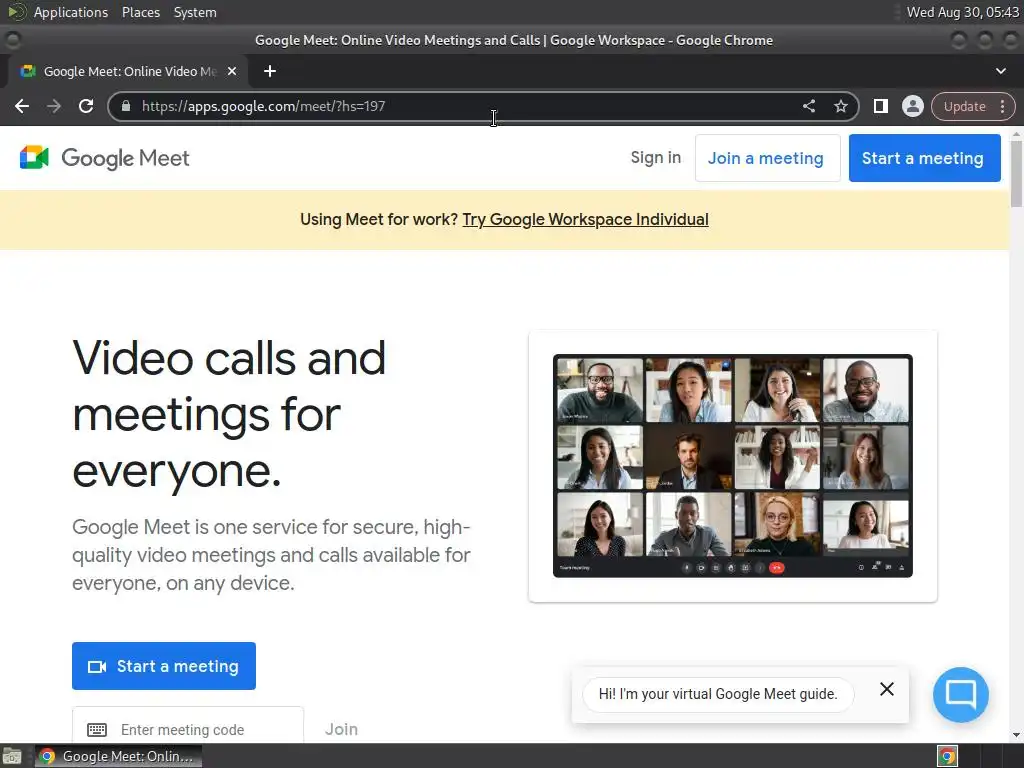This screenshot has width=1024, height=768.
Task: Open the tab search dropdown chevron
Action: pyautogui.click(x=1000, y=71)
